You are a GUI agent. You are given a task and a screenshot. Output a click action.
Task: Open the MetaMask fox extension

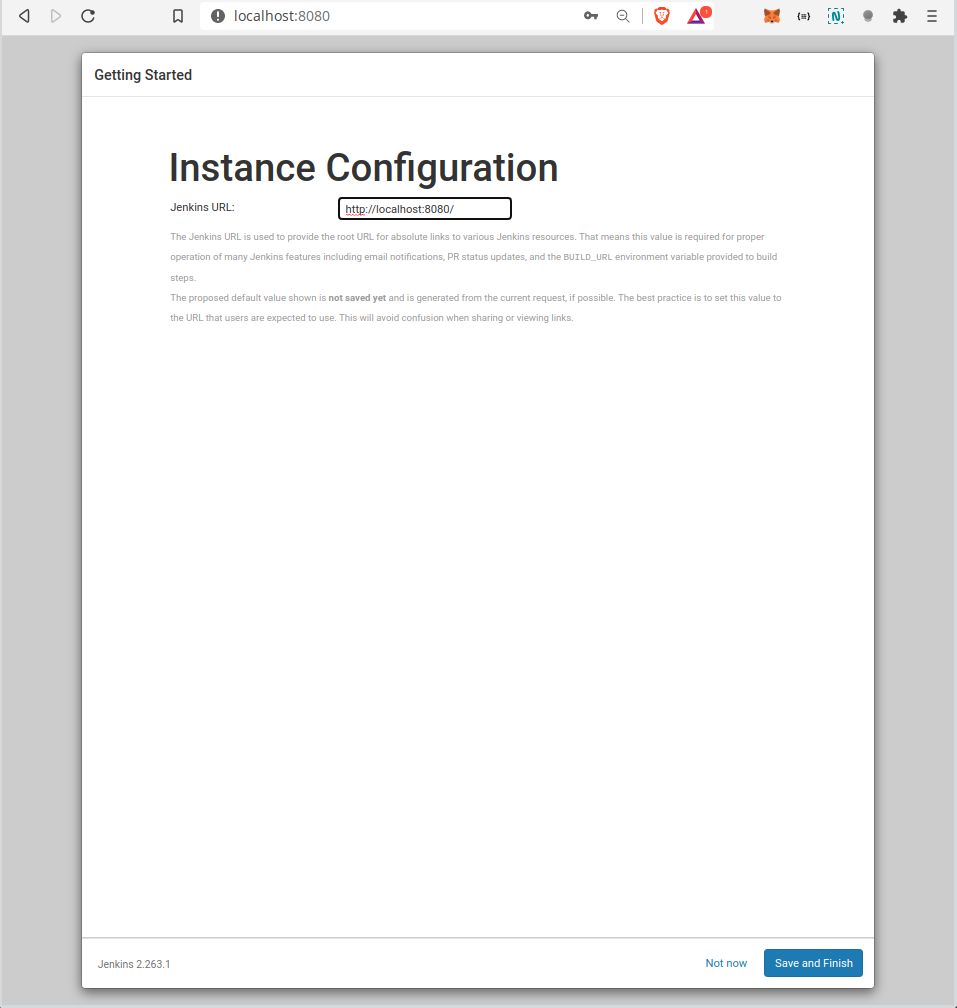click(772, 16)
